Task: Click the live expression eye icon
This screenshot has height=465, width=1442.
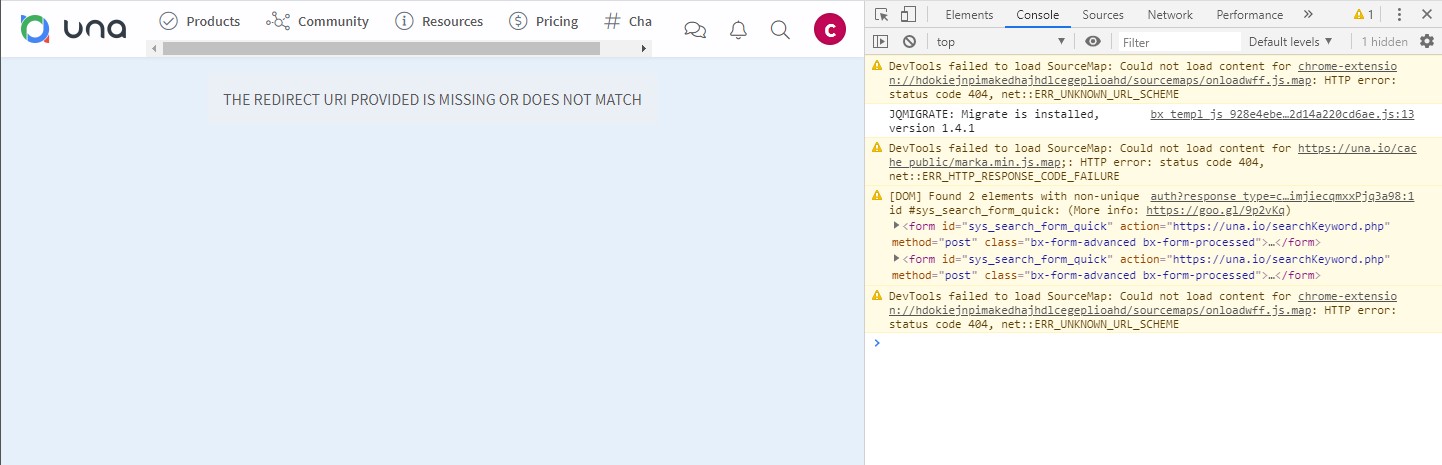Action: point(1093,42)
